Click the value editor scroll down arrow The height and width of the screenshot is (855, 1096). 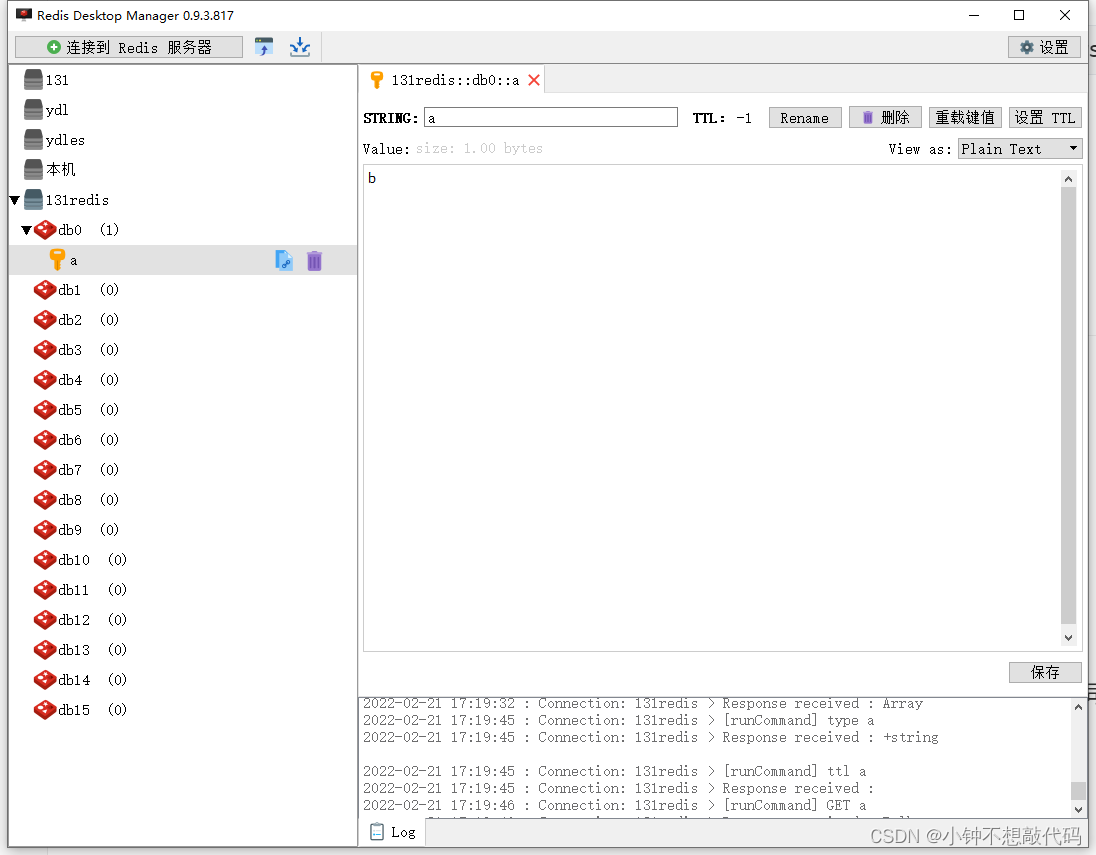pos(1068,637)
